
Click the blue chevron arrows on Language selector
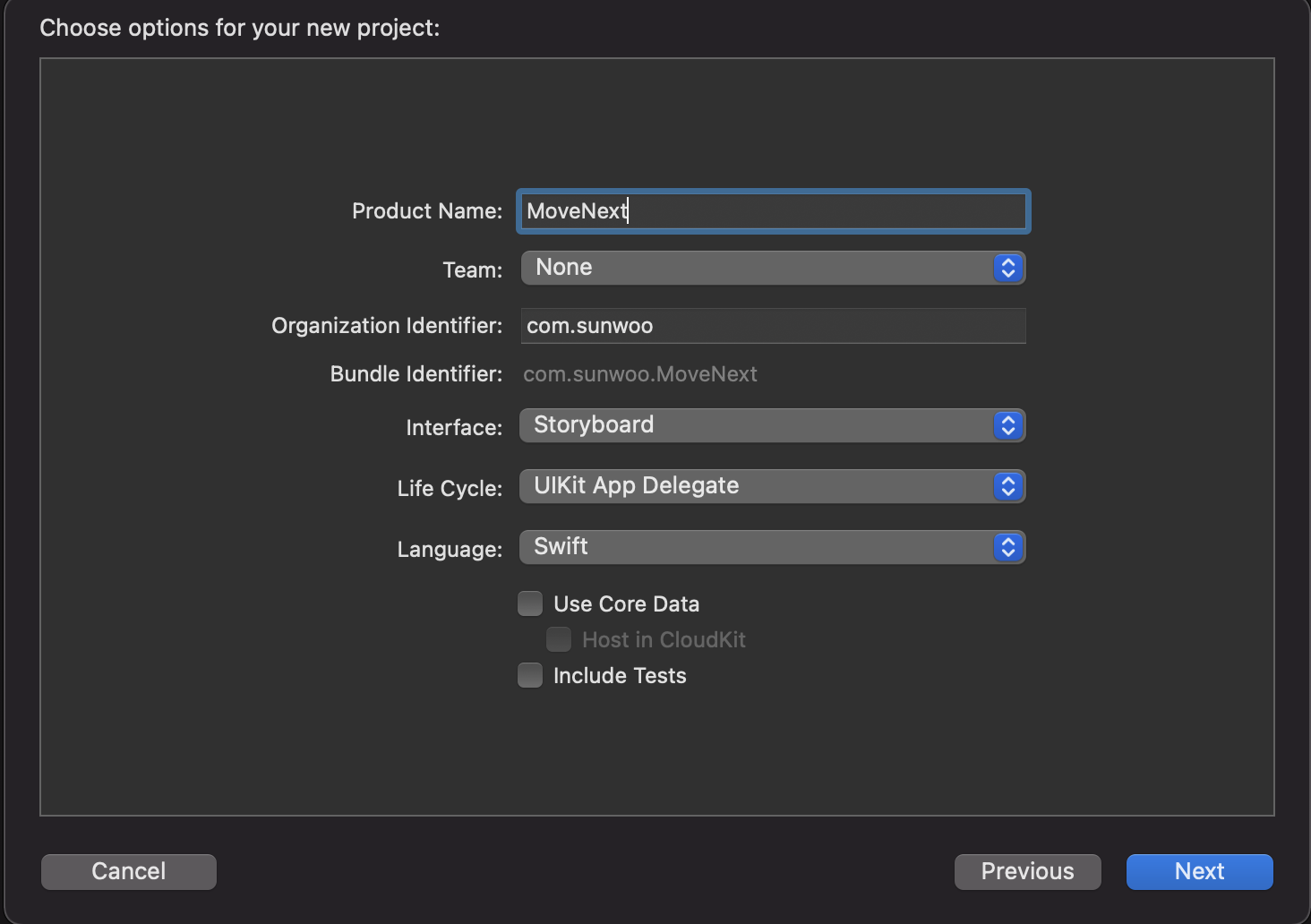(x=1007, y=547)
